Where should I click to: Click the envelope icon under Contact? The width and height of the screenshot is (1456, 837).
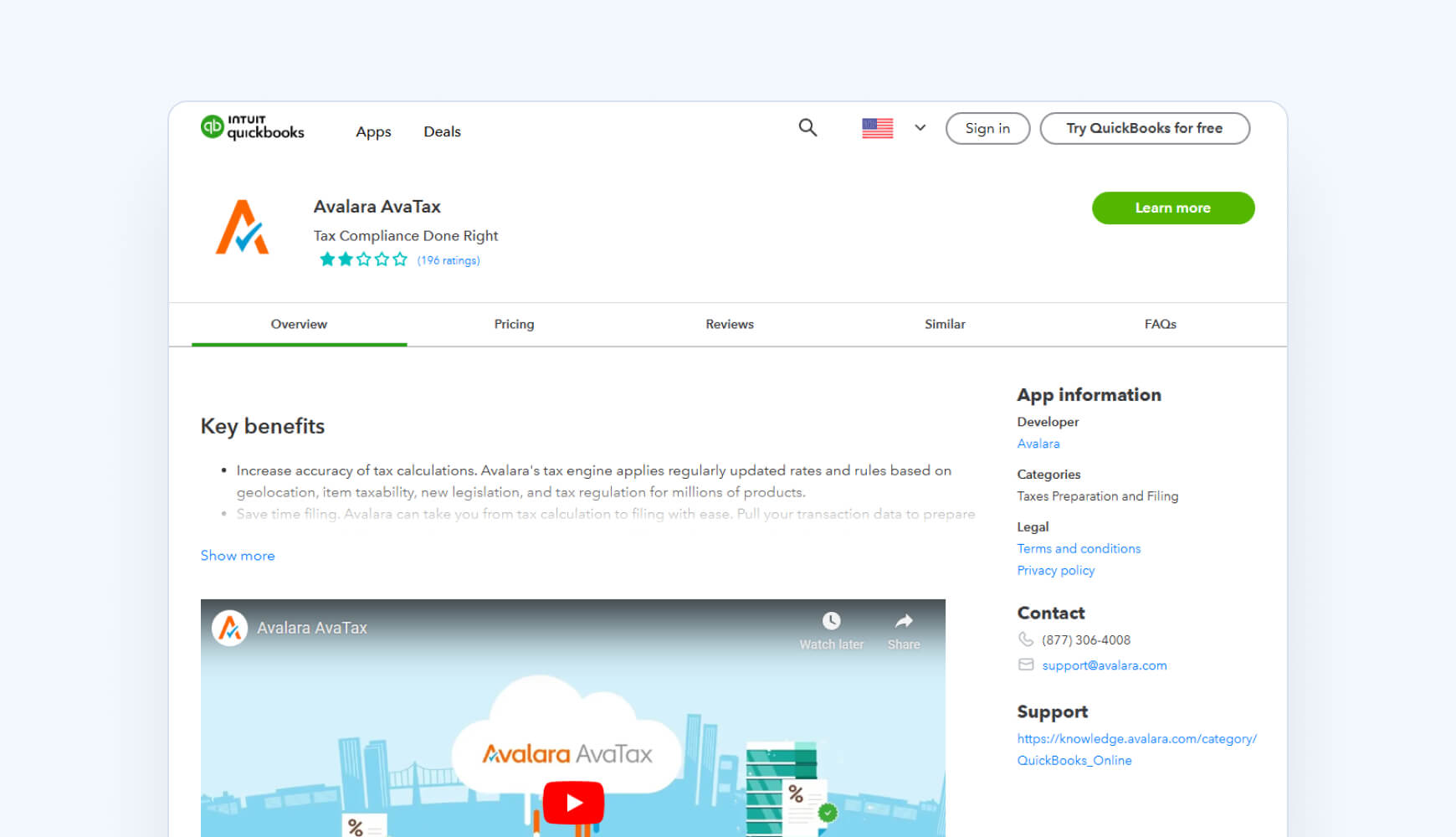point(1025,665)
